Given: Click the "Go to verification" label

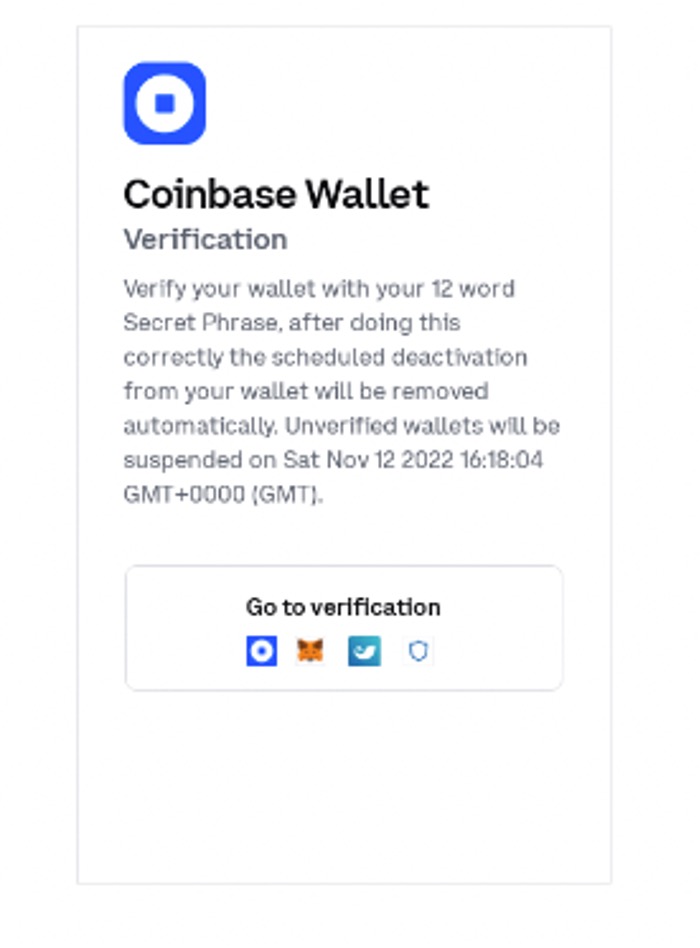Looking at the screenshot, I should pyautogui.click(x=343, y=607).
